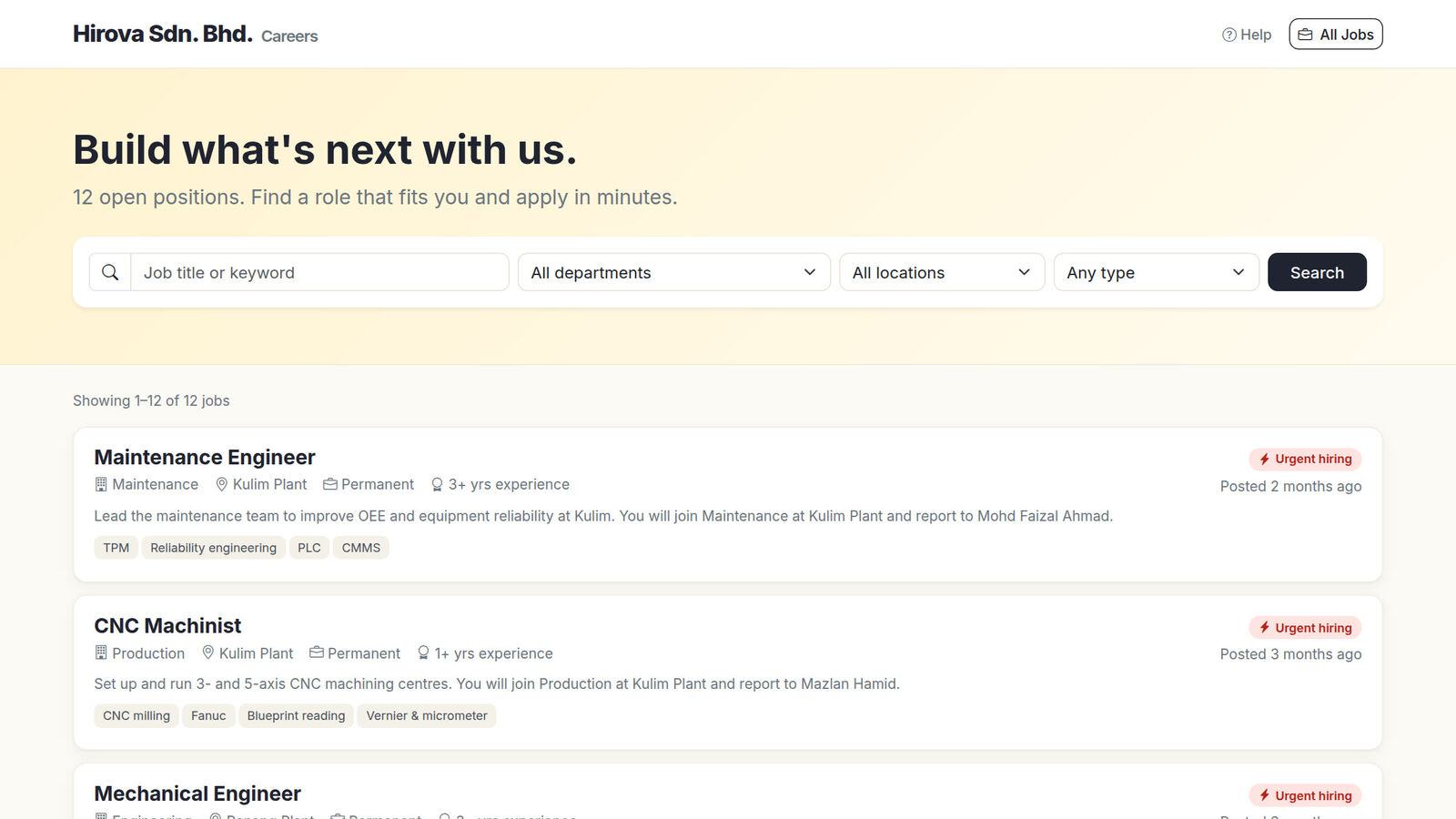The height and width of the screenshot is (819, 1456).
Task: Open the All locations dropdown
Action: tap(942, 272)
